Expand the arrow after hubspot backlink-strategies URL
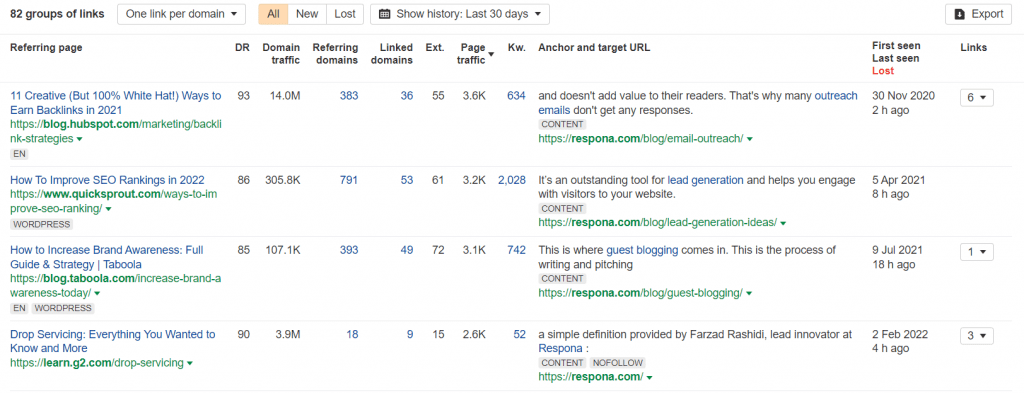This screenshot has height=393, width=1024. [x=79, y=139]
